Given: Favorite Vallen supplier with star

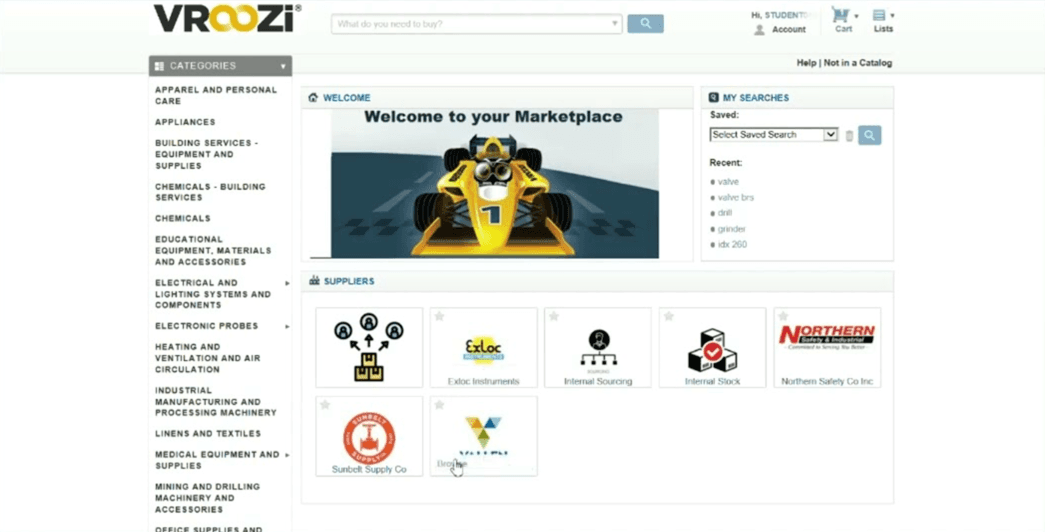Looking at the screenshot, I should pos(439,405).
